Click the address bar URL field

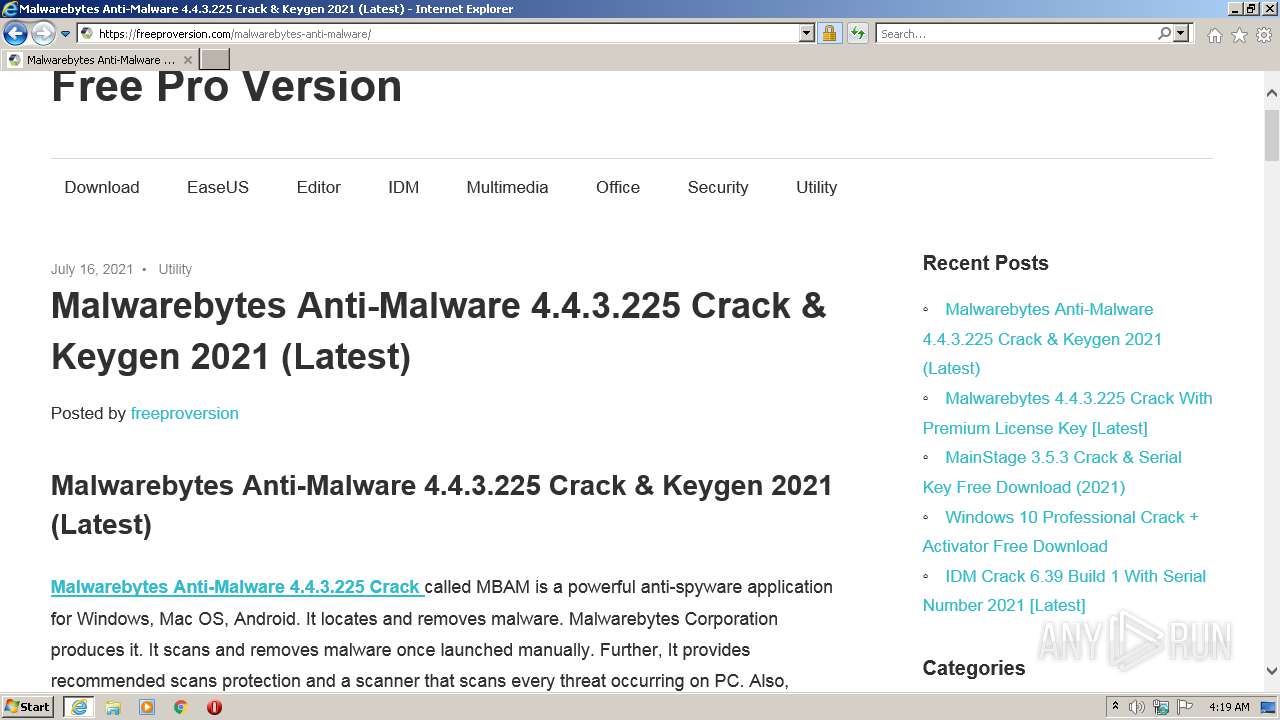pyautogui.click(x=437, y=34)
